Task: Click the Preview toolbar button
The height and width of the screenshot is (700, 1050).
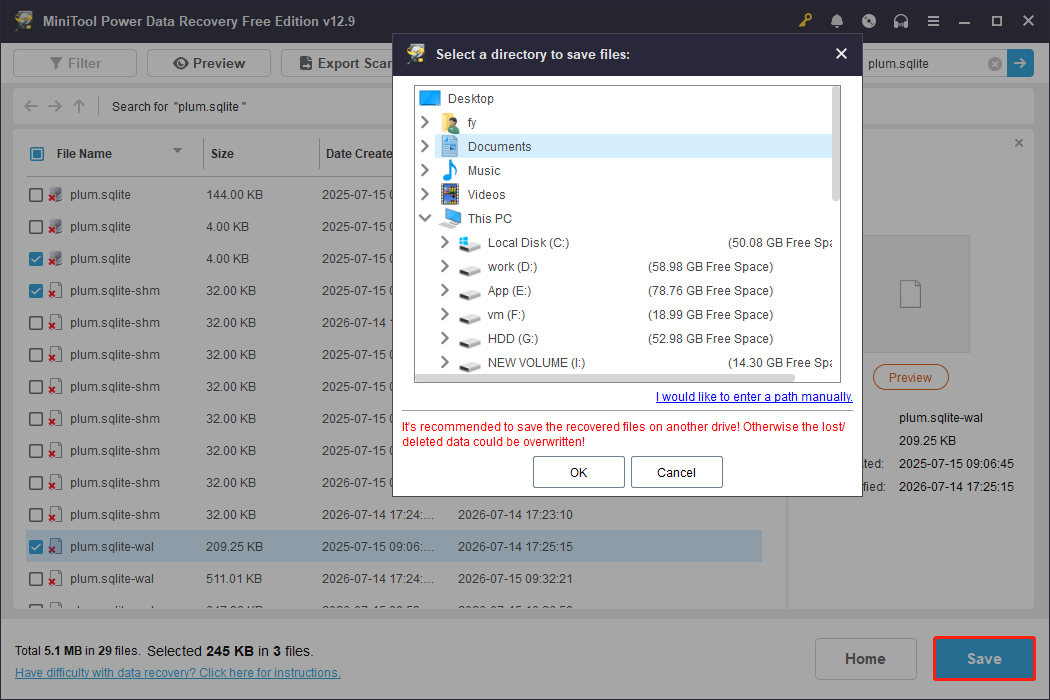Action: click(209, 63)
